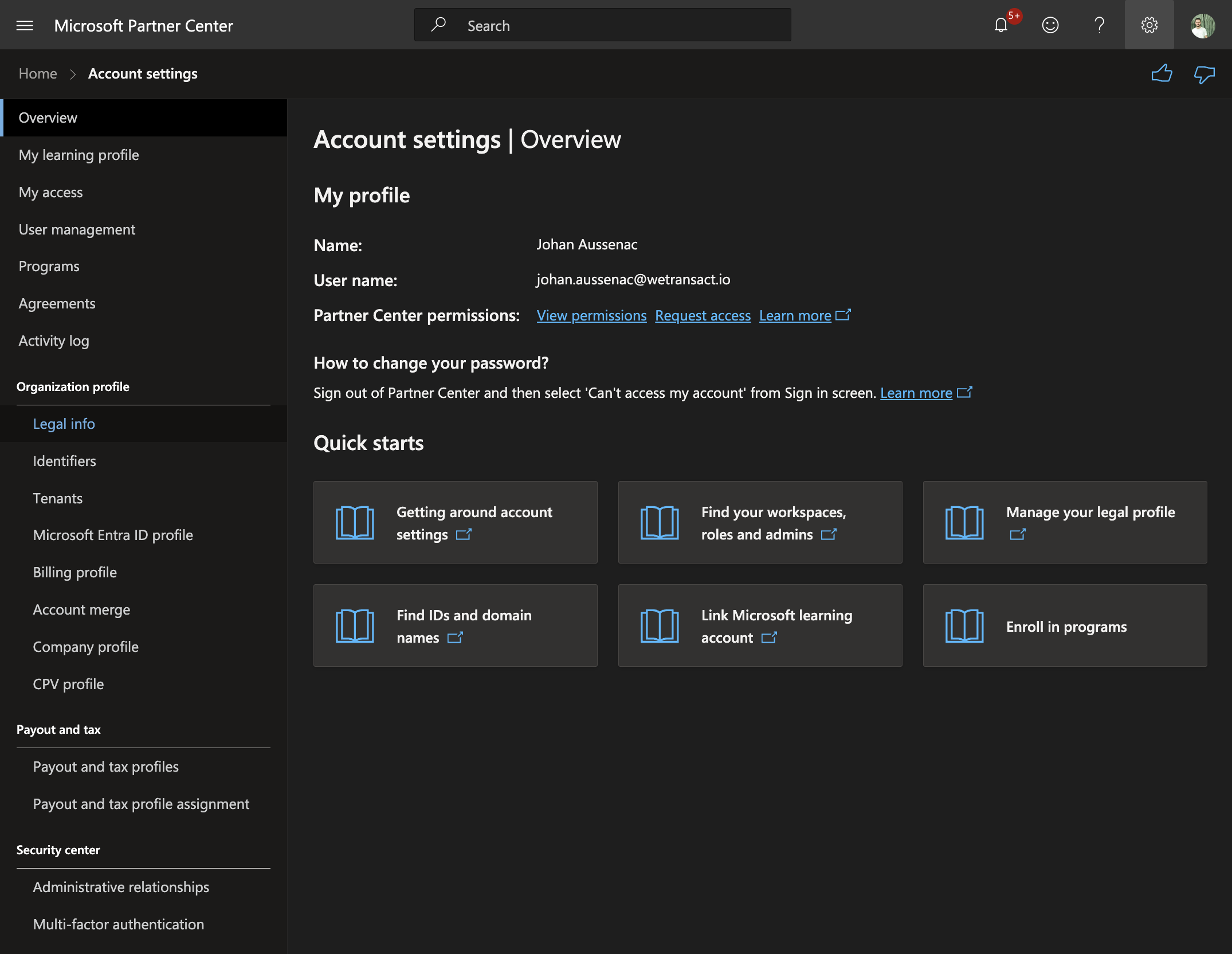
Task: Go to Account merge
Action: click(x=143, y=609)
